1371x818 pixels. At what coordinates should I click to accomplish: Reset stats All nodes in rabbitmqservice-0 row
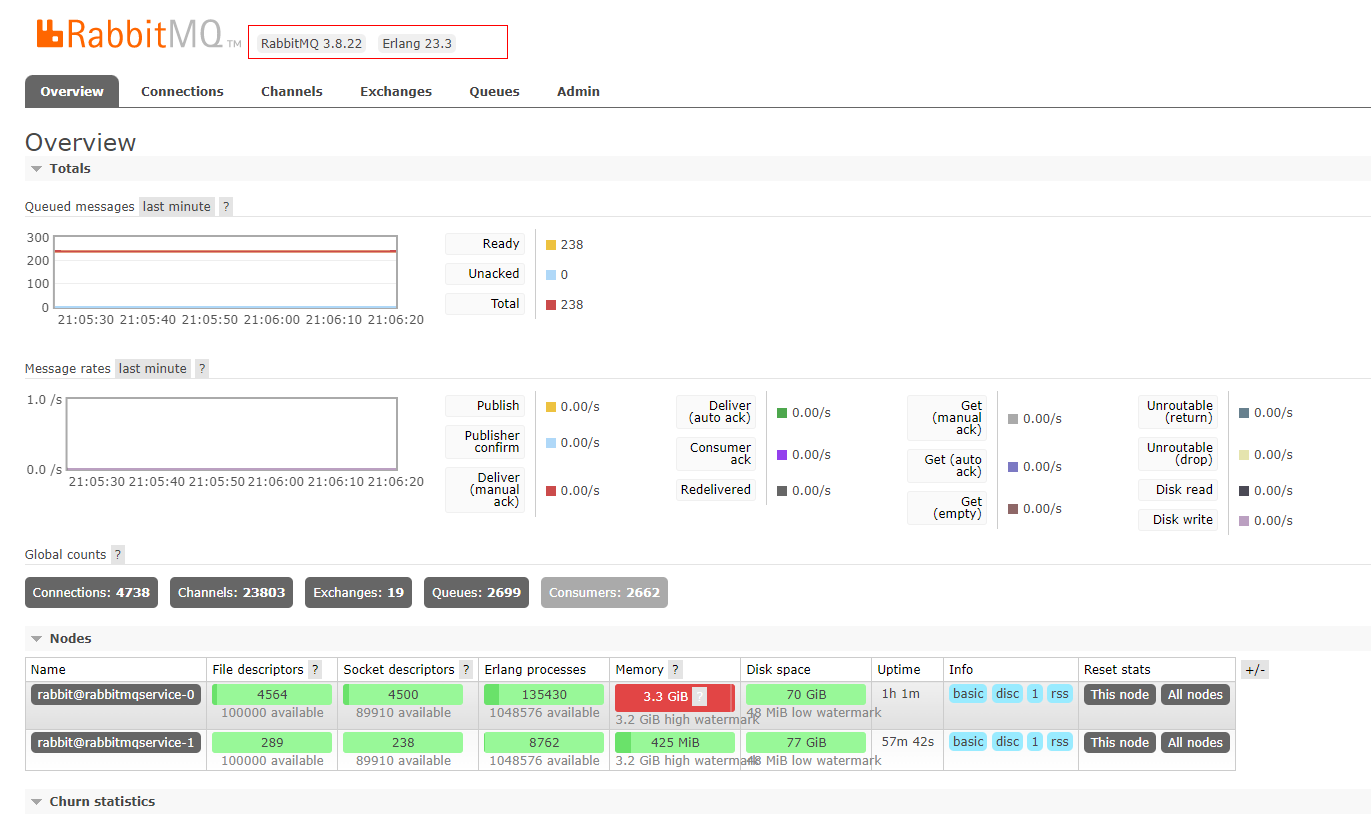[x=1195, y=694]
